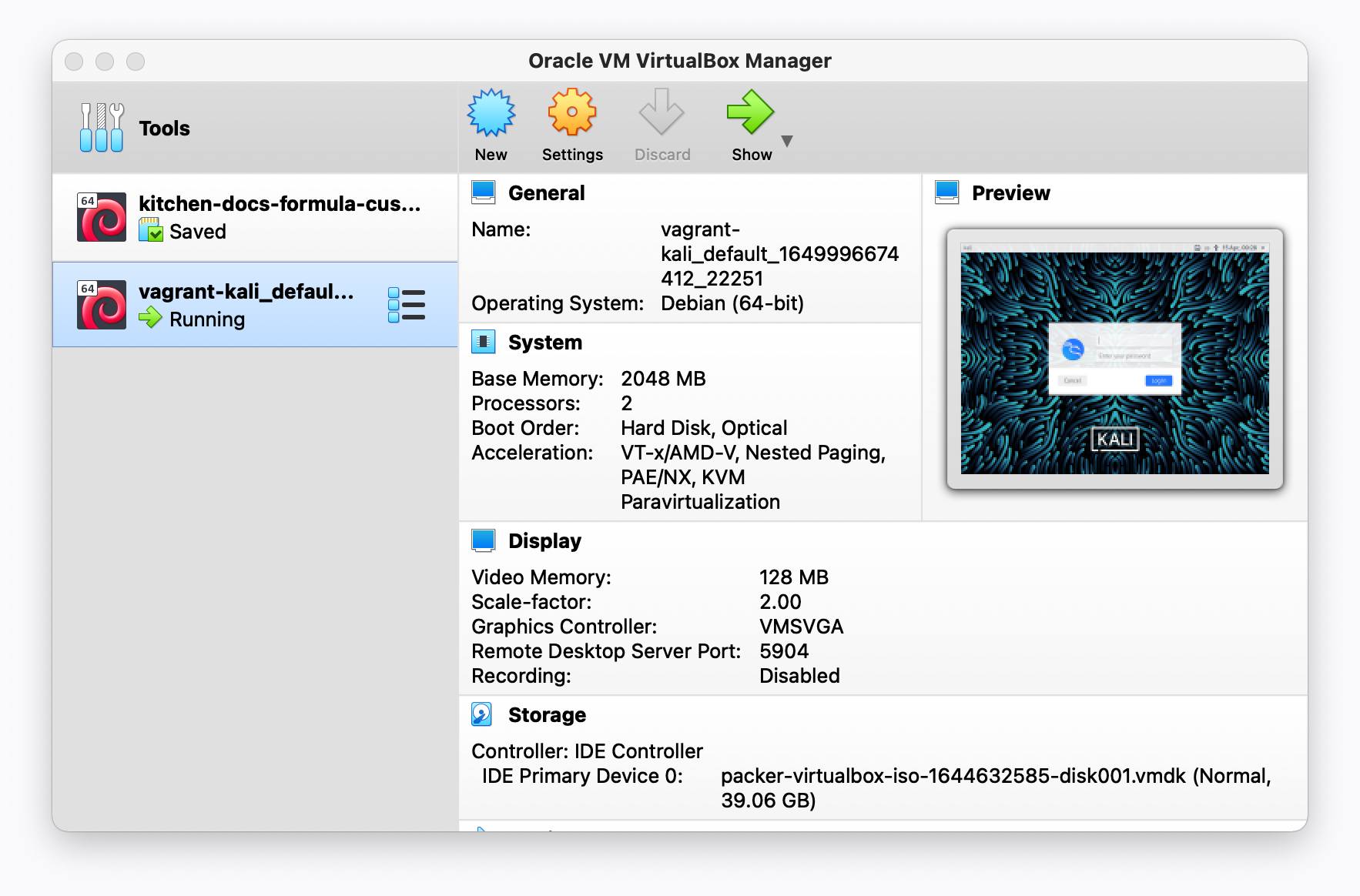This screenshot has width=1360, height=896.
Task: Select the kitchen-docs-formula VM entry
Action: point(254,217)
